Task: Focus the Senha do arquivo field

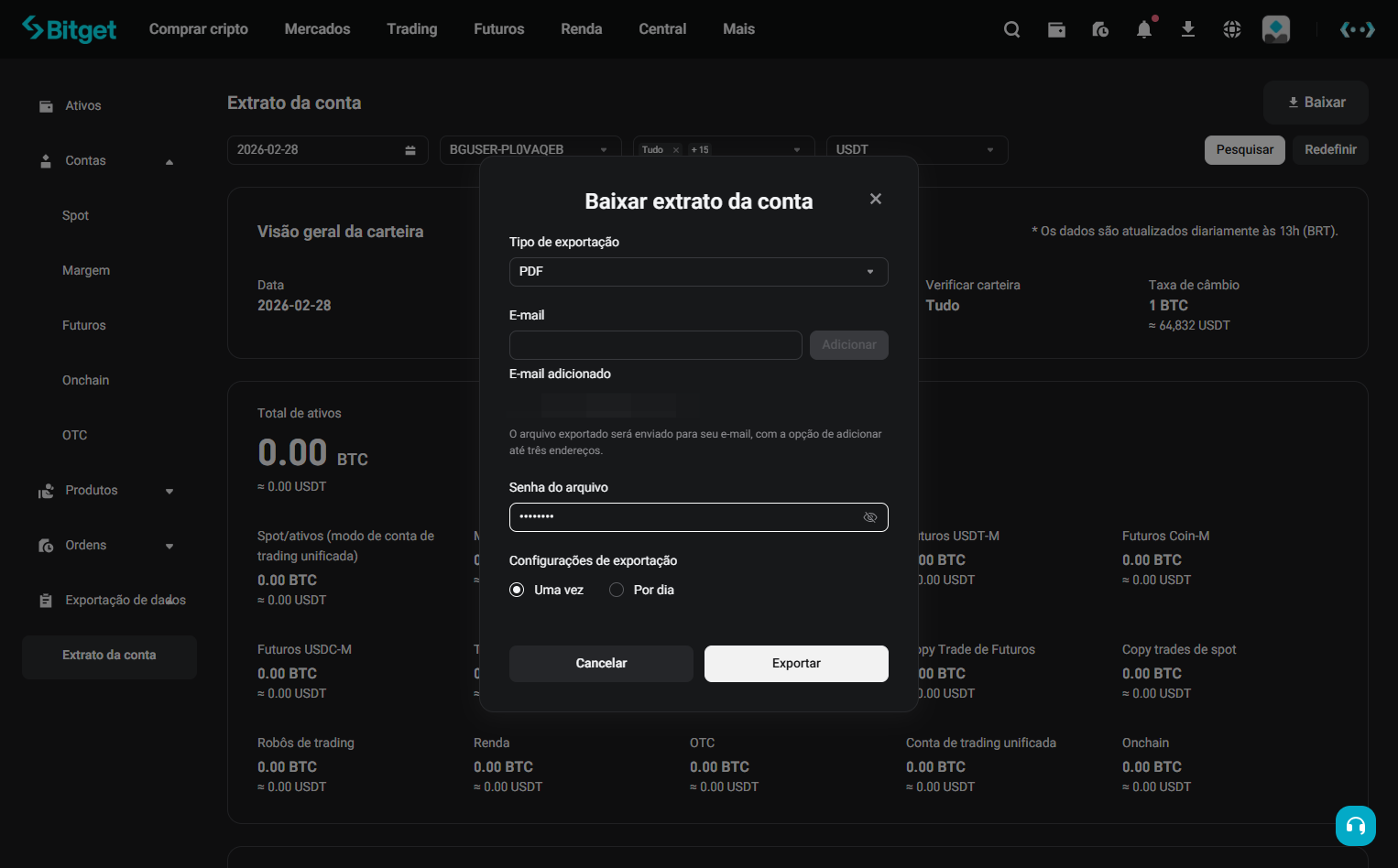Action: pyautogui.click(x=699, y=517)
